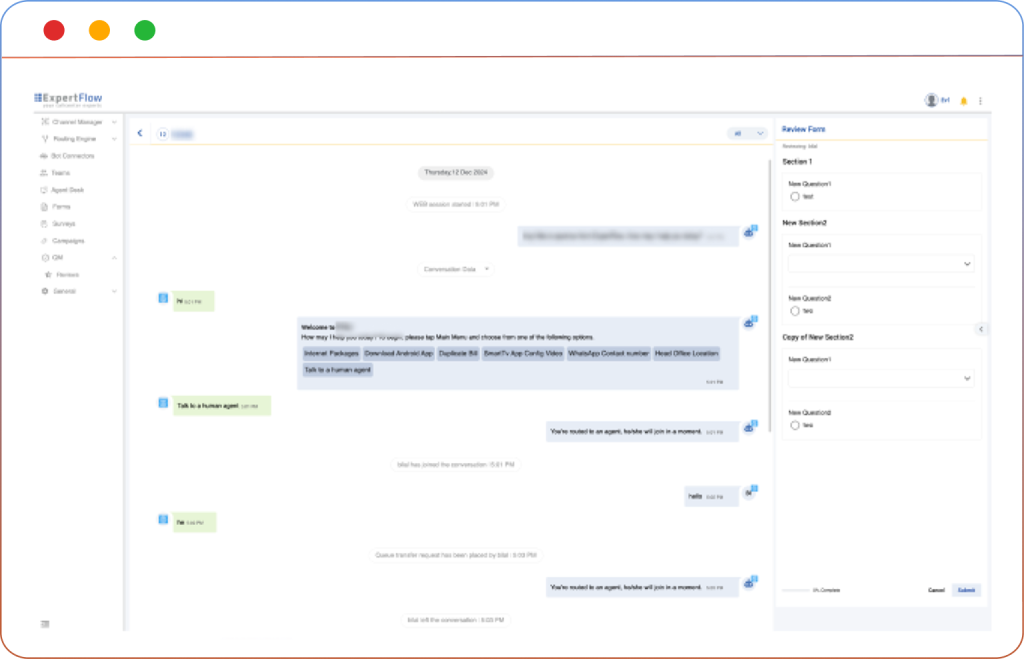Select the radio option under New Section2 Question2

795,311
